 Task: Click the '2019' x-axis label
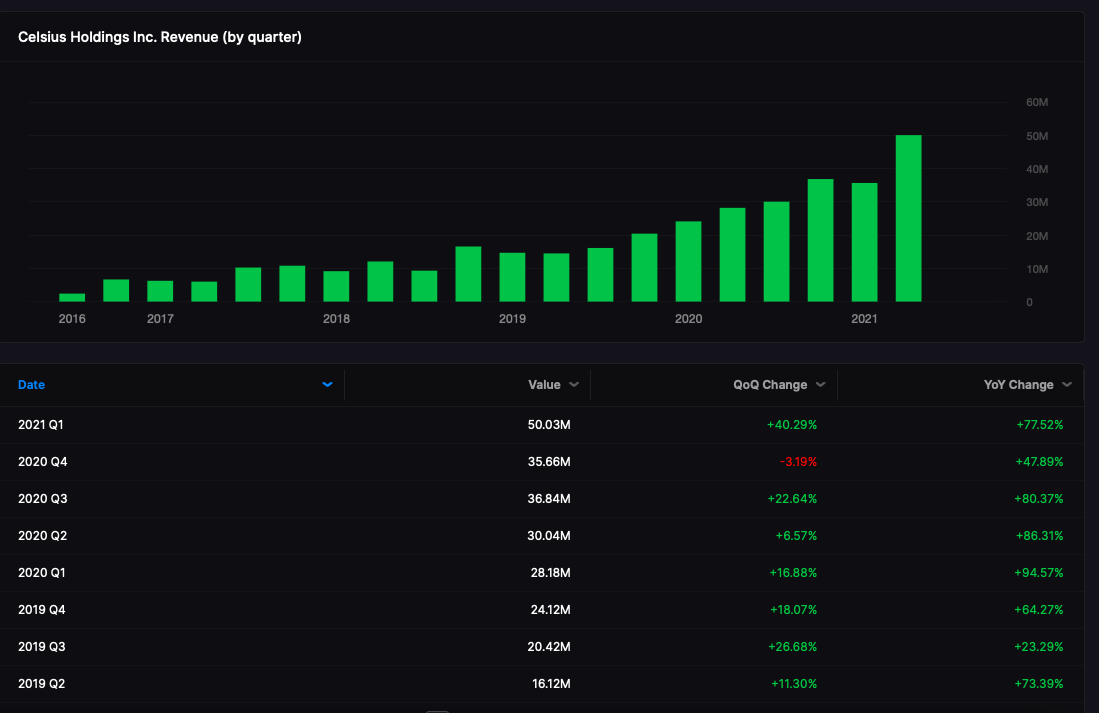pos(512,319)
